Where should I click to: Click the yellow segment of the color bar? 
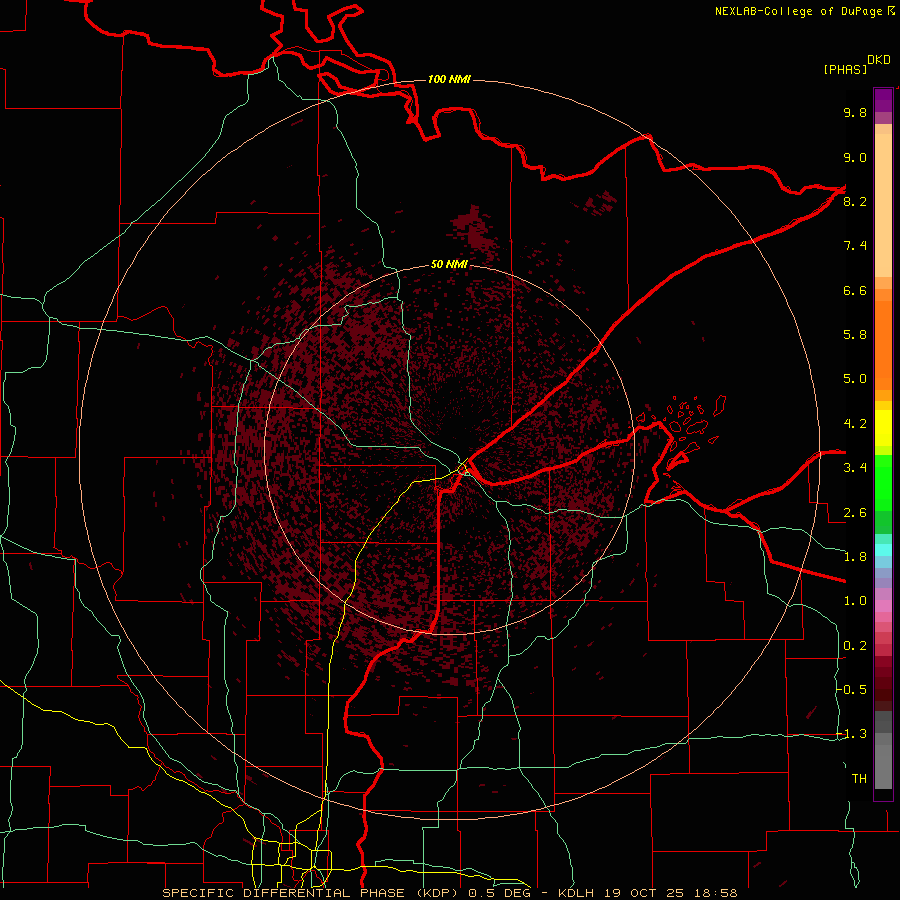[x=883, y=428]
